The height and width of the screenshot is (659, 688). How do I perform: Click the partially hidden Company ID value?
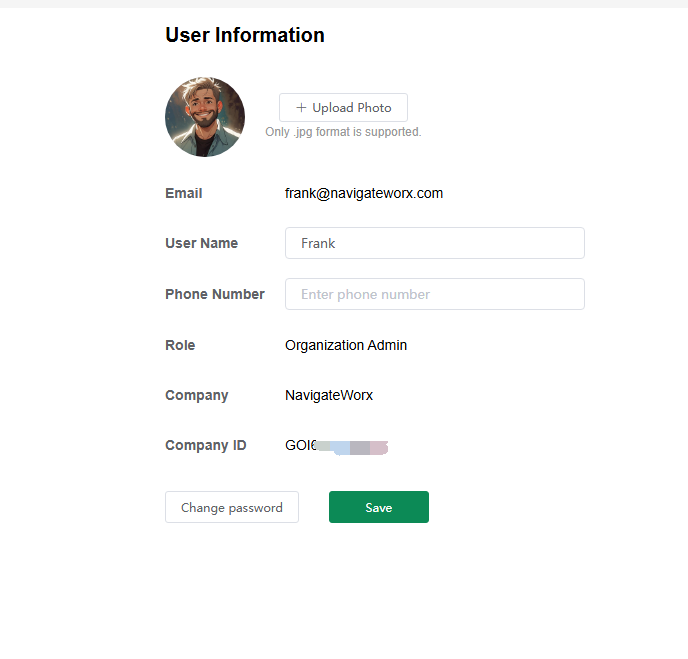(336, 446)
